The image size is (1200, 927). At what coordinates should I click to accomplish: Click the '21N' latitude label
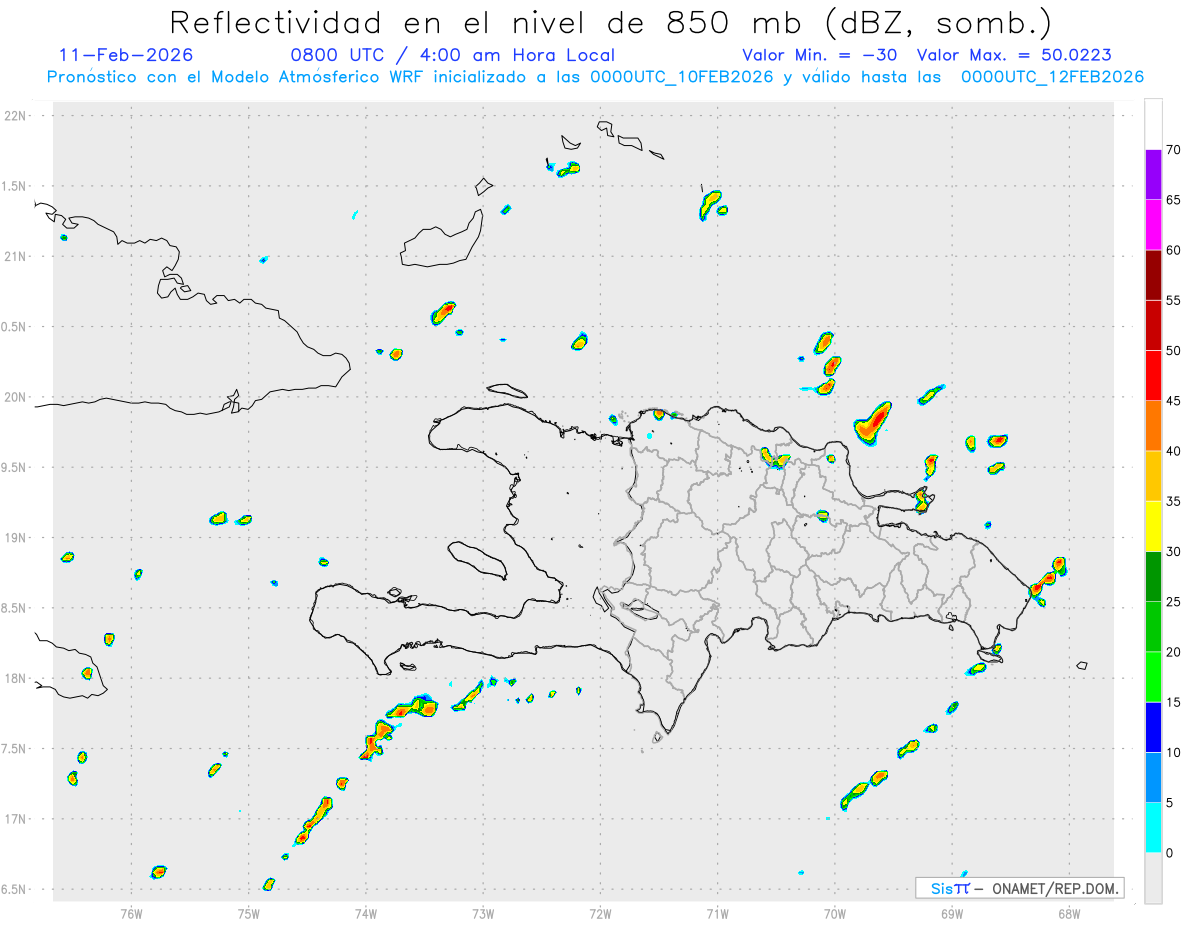tap(16, 256)
